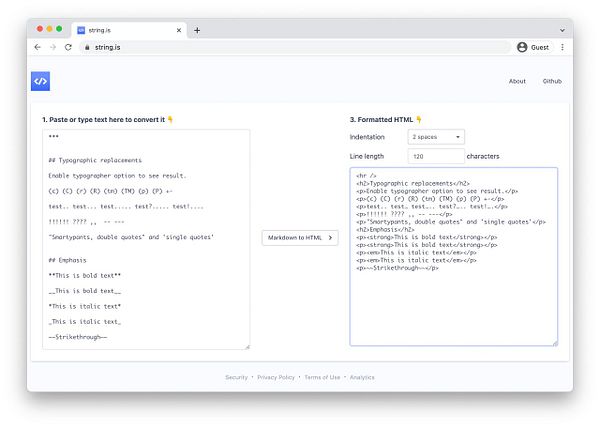This screenshot has width=600, height=427.
Task: Select the string.is browser tab
Action: point(129,30)
